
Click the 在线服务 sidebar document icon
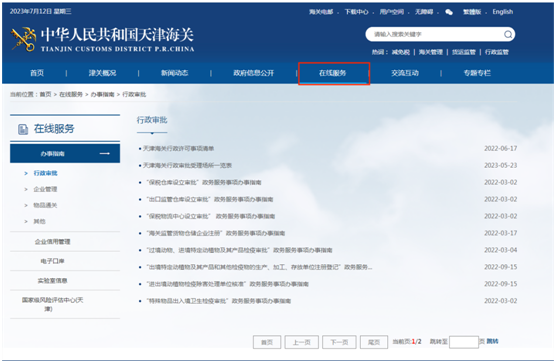point(23,129)
